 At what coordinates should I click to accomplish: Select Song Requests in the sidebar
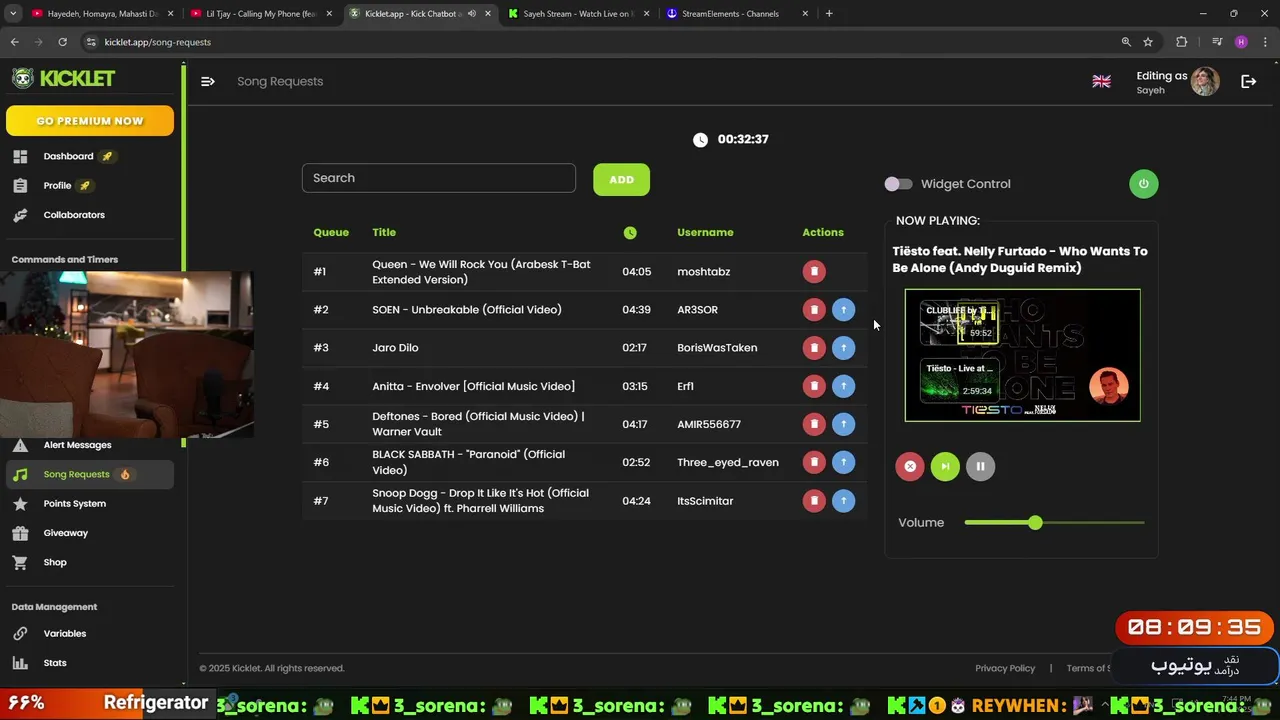click(90, 474)
